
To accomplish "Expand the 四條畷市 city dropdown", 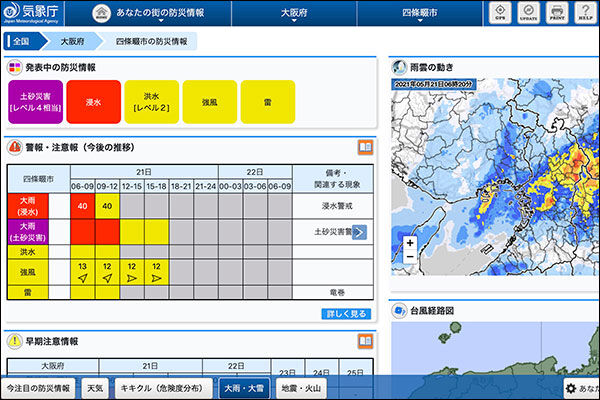I will click(x=420, y=13).
